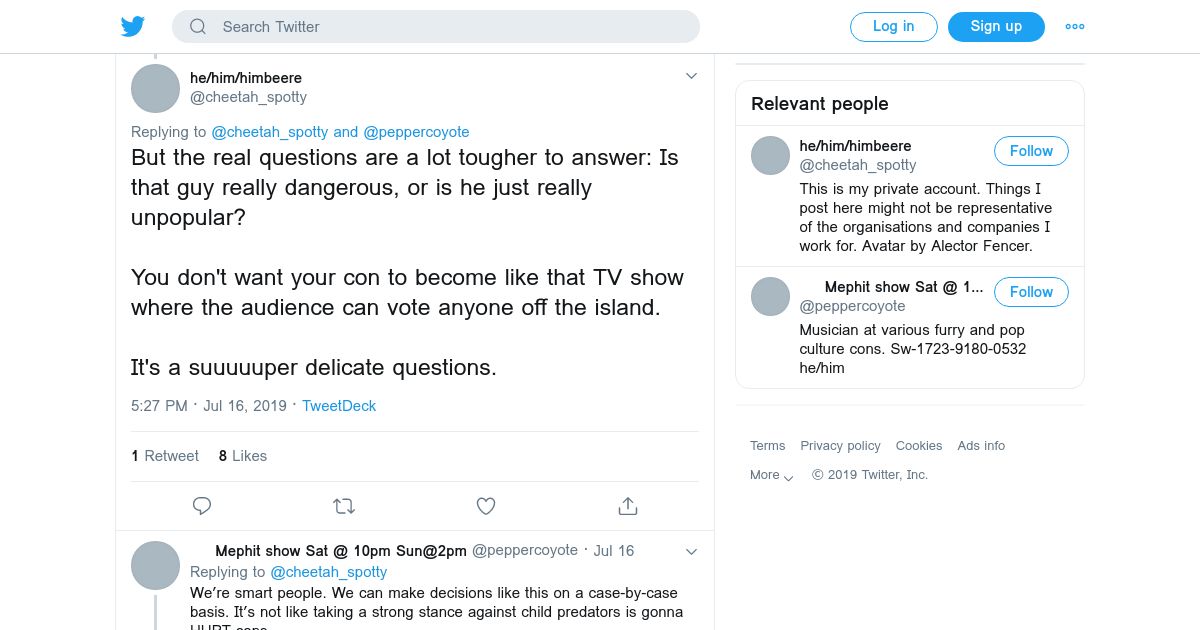Click the Twitter bird logo
The image size is (1200, 630).
click(133, 26)
